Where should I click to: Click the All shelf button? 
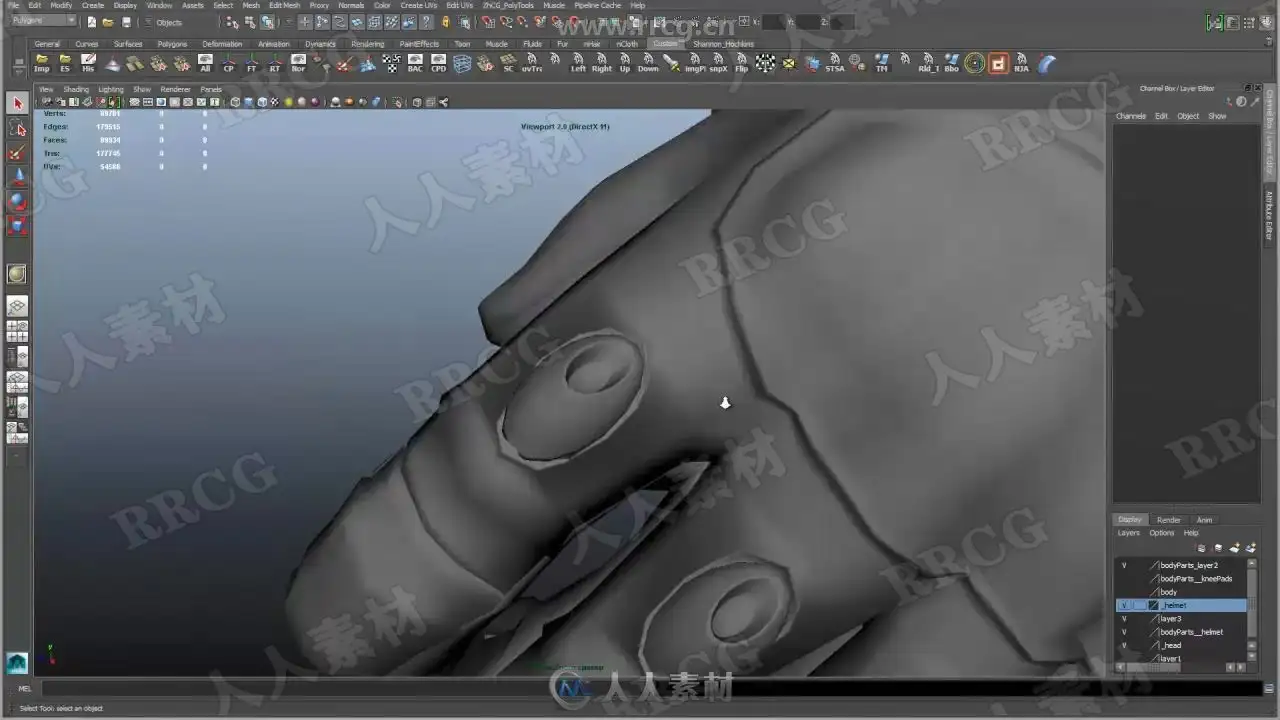pos(205,63)
